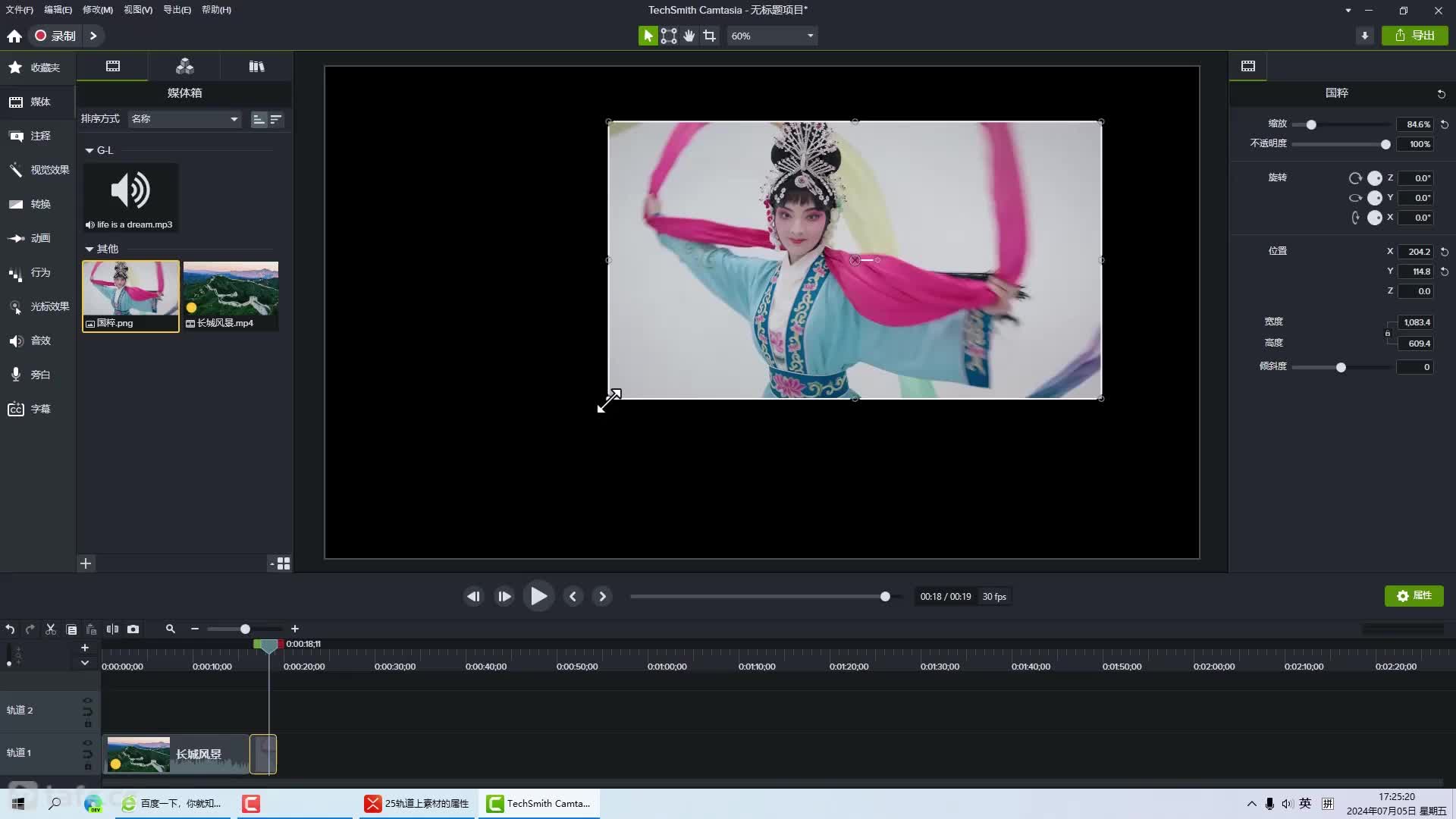Switch media bin to thumbnail grid view
1456x819 pixels.
284,563
